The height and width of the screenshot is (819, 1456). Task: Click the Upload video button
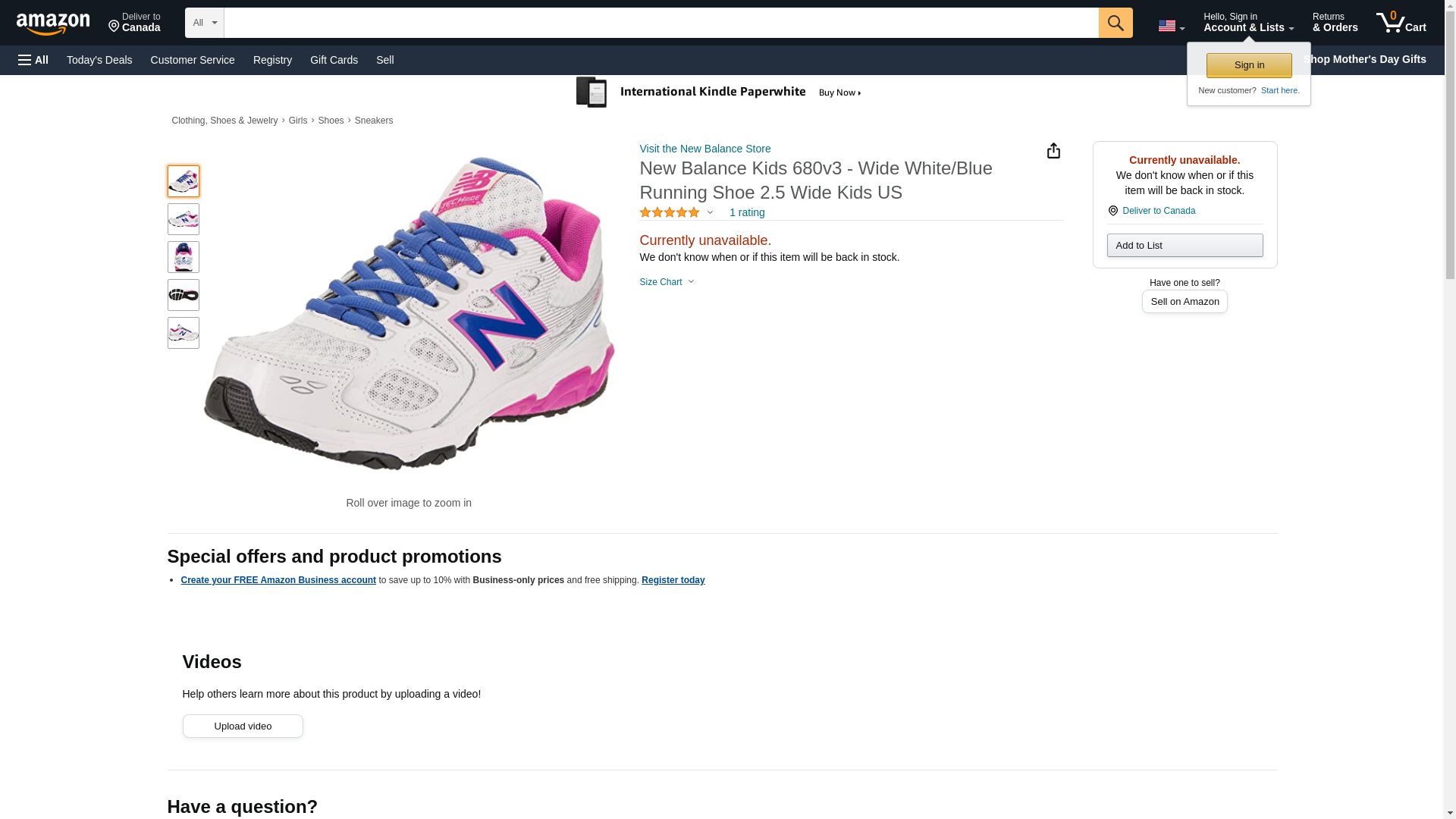pyautogui.click(x=243, y=726)
